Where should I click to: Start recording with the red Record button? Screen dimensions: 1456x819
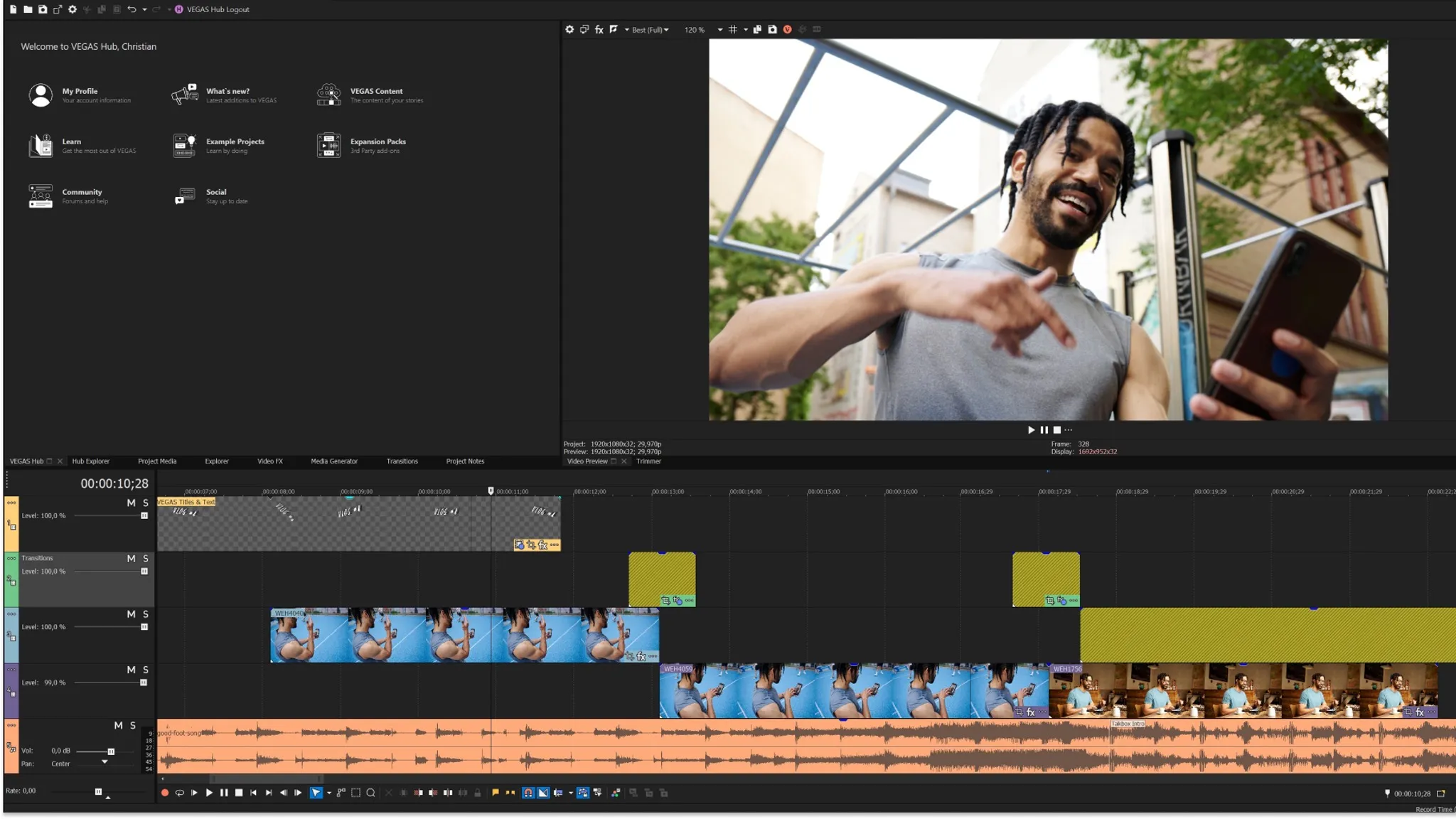pyautogui.click(x=165, y=793)
